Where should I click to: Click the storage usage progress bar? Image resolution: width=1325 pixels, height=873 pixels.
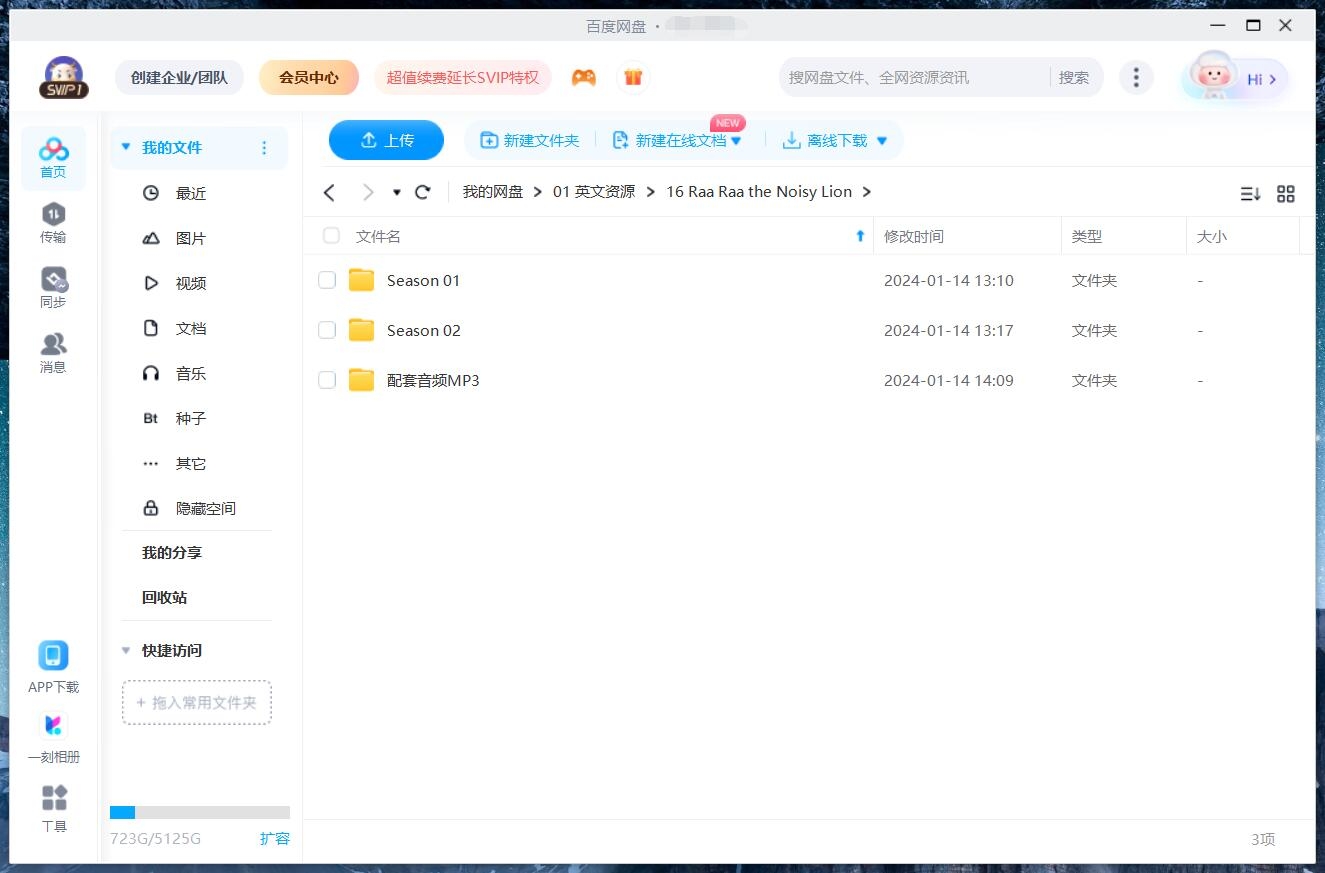point(199,812)
